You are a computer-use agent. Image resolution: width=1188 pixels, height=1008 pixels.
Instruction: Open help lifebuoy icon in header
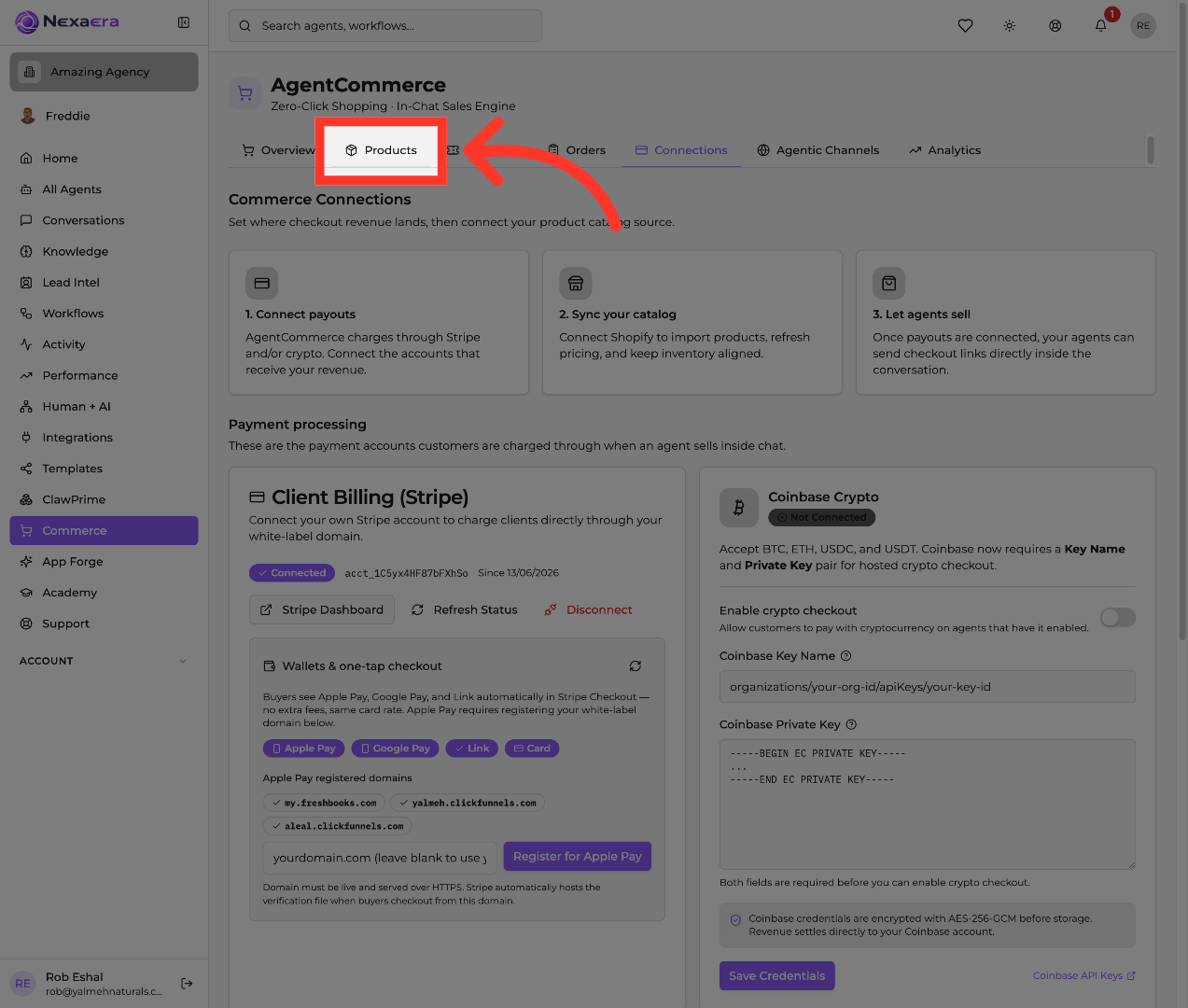click(1055, 26)
